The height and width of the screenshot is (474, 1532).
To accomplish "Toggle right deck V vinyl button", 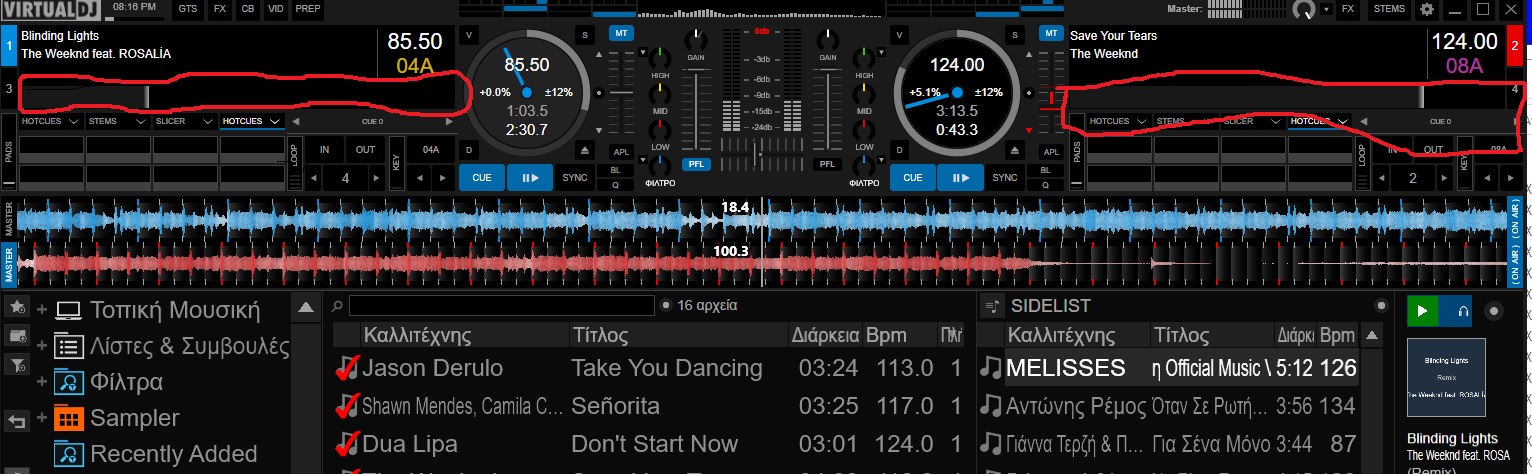I will [x=899, y=35].
